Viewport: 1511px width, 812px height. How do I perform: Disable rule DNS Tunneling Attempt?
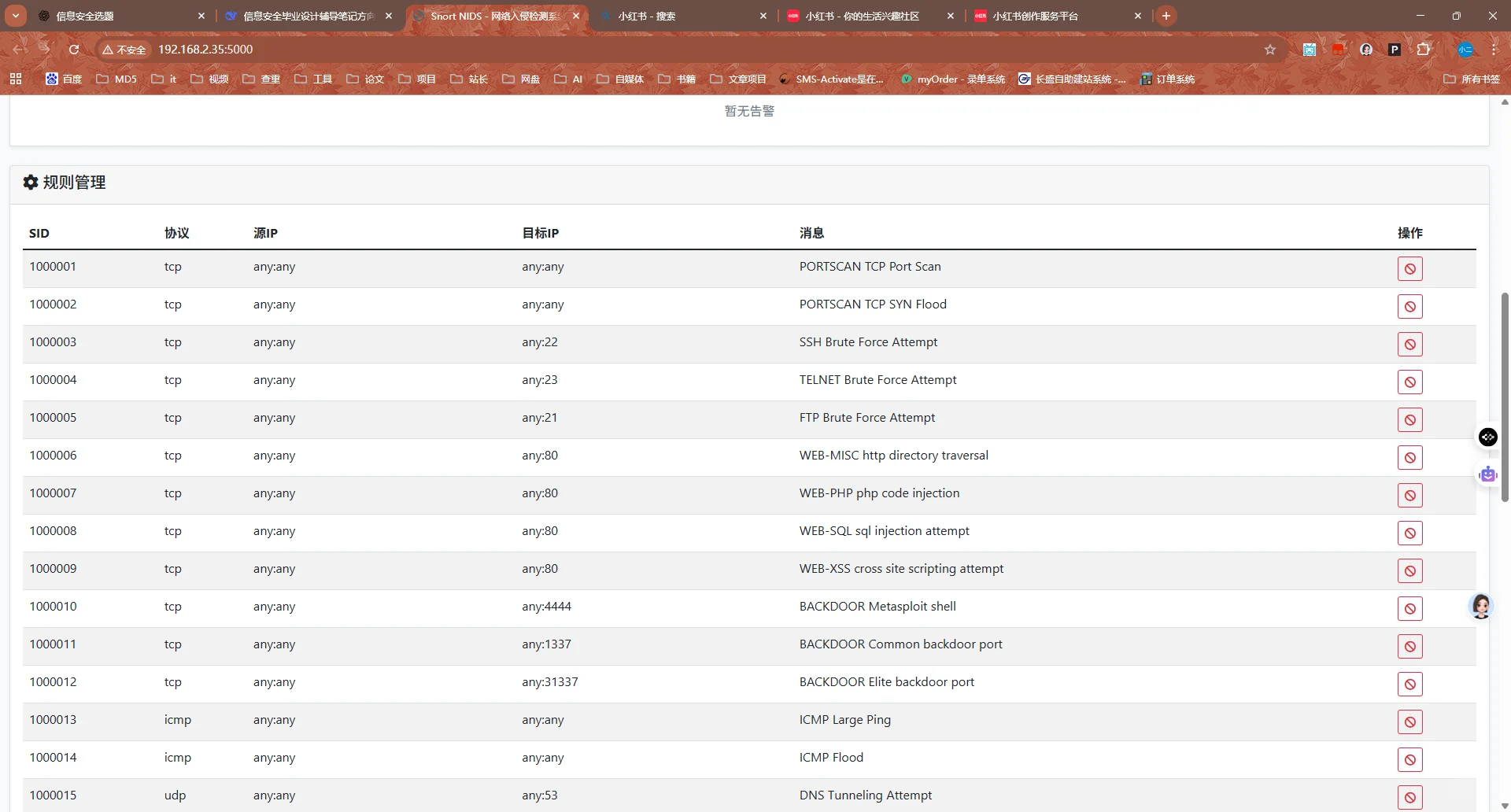[1409, 798]
